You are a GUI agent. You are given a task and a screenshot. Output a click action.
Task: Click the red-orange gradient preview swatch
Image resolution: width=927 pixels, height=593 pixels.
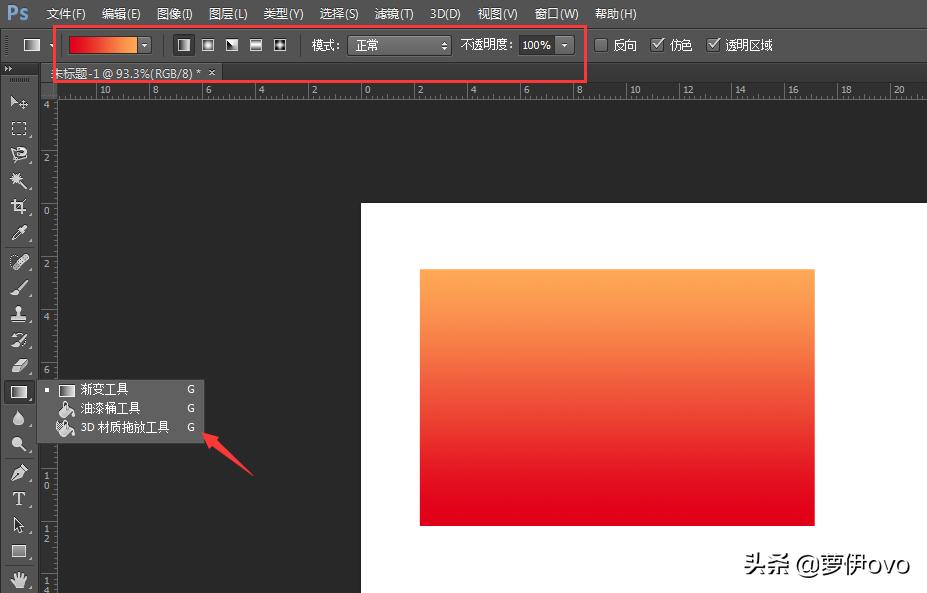pyautogui.click(x=102, y=46)
